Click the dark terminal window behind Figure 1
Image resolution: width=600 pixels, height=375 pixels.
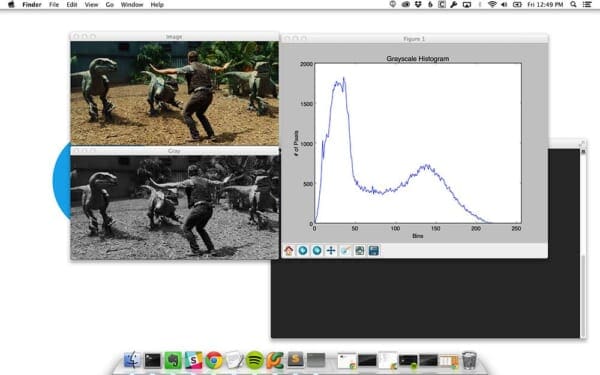pyautogui.click(x=425, y=298)
